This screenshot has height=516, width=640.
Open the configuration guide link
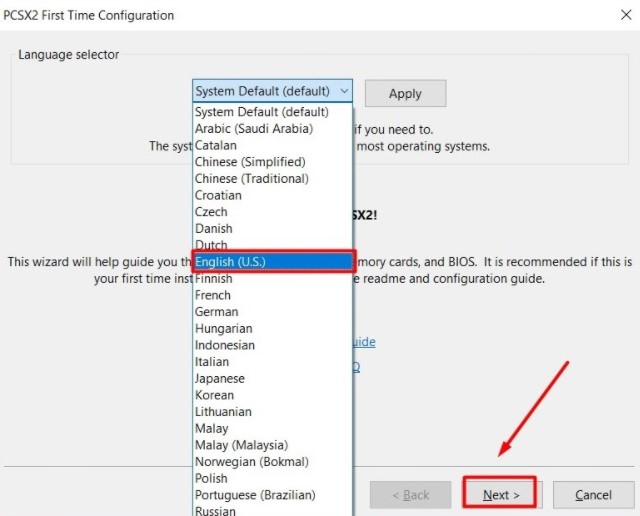tap(365, 342)
